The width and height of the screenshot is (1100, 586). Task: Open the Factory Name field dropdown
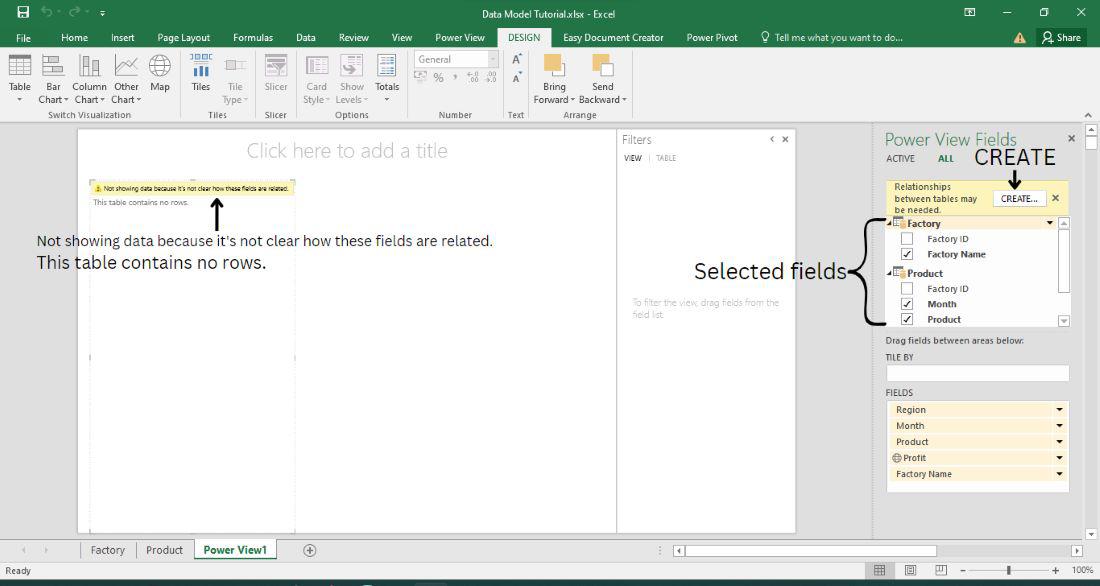(x=1059, y=474)
